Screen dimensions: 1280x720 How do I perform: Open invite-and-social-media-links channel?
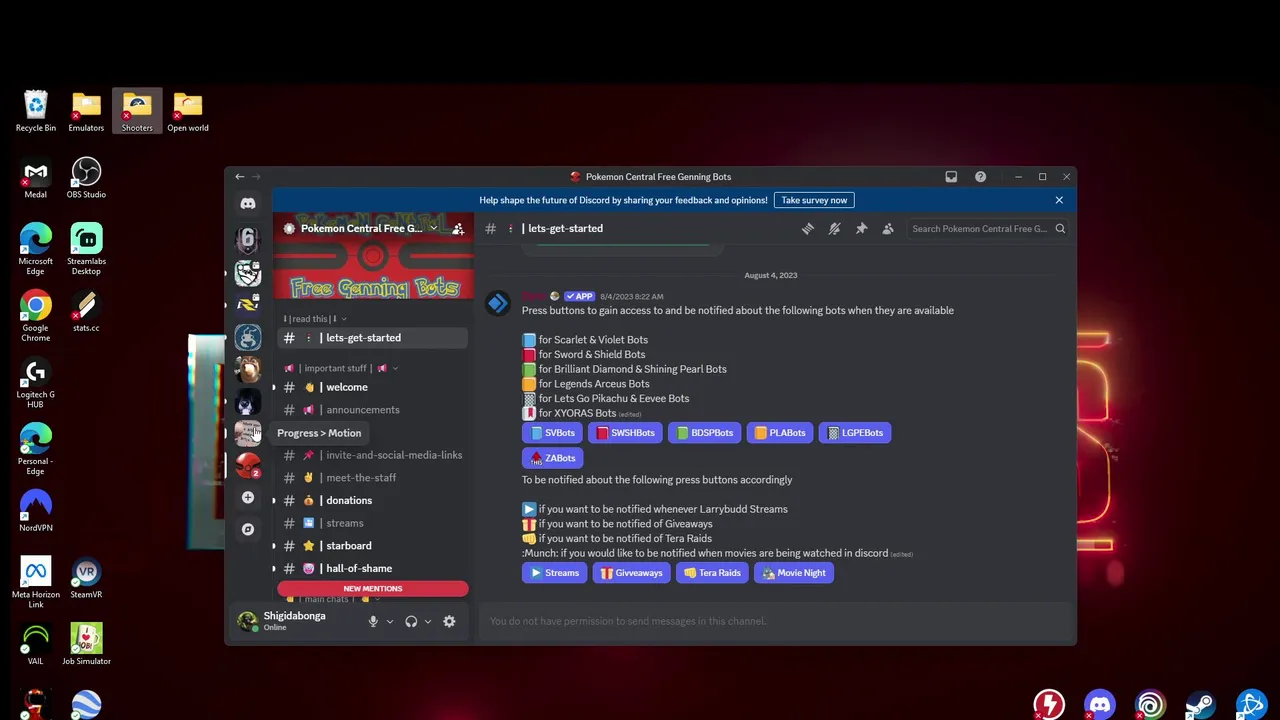[371, 455]
